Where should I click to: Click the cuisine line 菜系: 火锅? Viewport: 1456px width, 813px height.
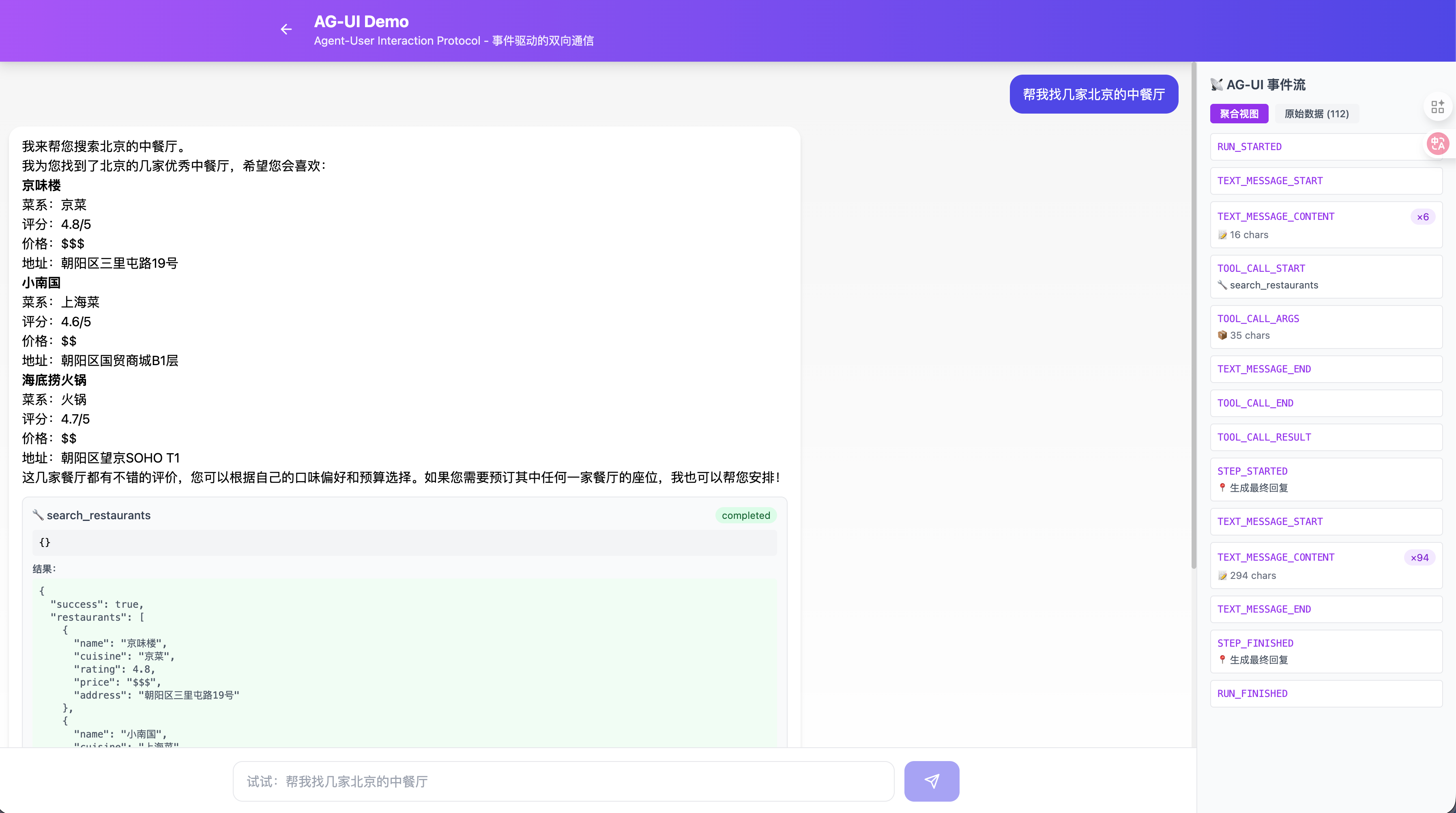(54, 400)
